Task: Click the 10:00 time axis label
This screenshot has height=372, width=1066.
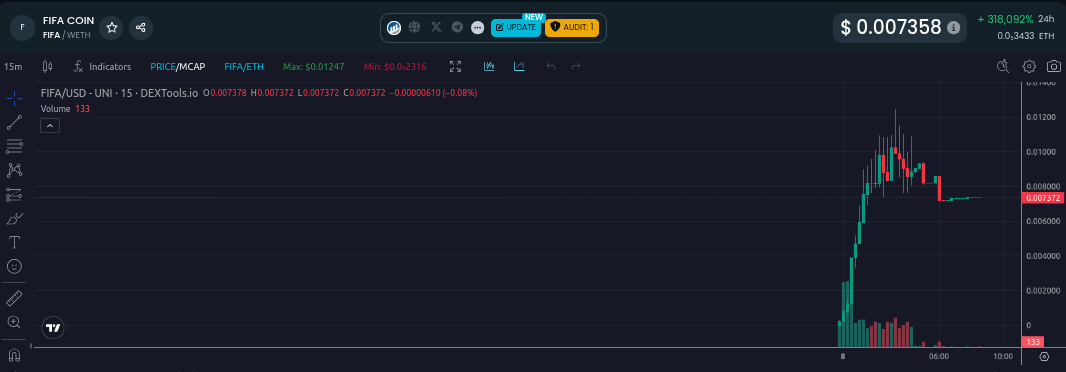Action: tap(1003, 356)
